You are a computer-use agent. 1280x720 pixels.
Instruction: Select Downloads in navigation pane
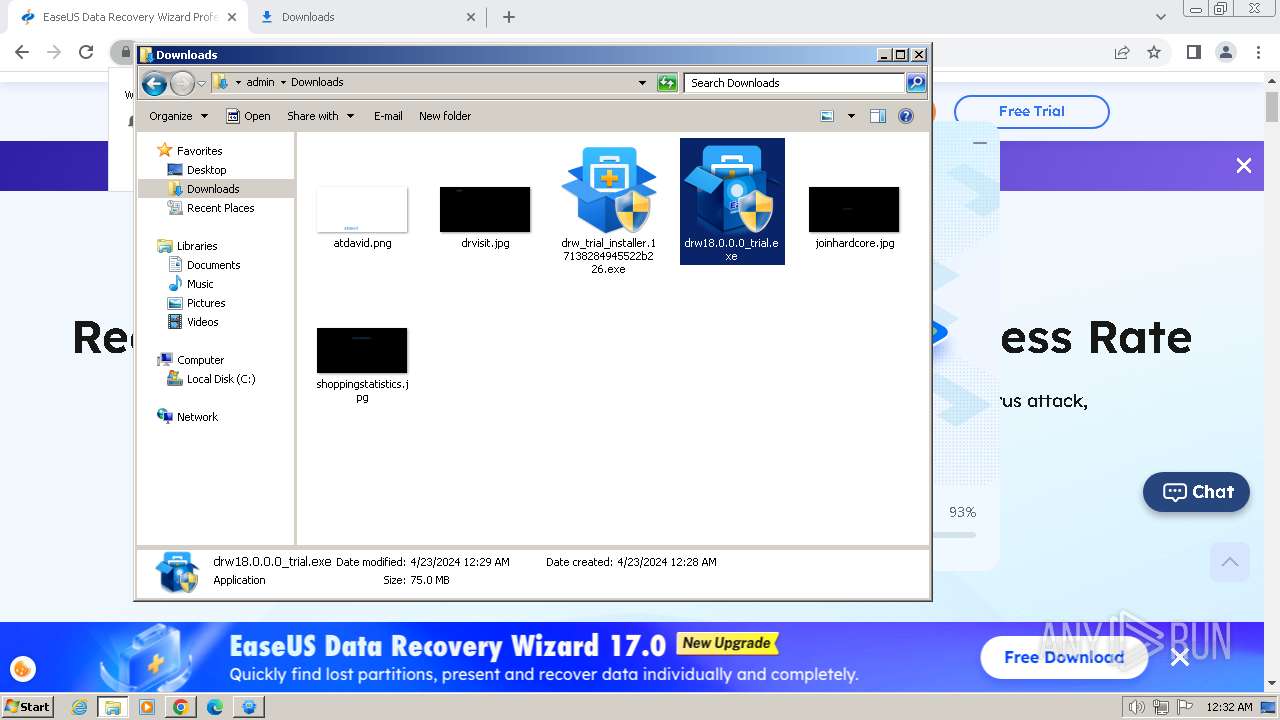(212, 189)
